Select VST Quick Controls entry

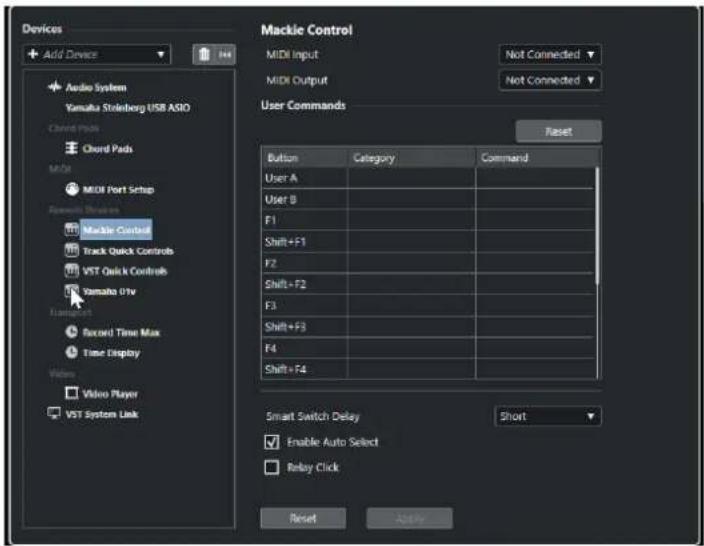[125, 271]
